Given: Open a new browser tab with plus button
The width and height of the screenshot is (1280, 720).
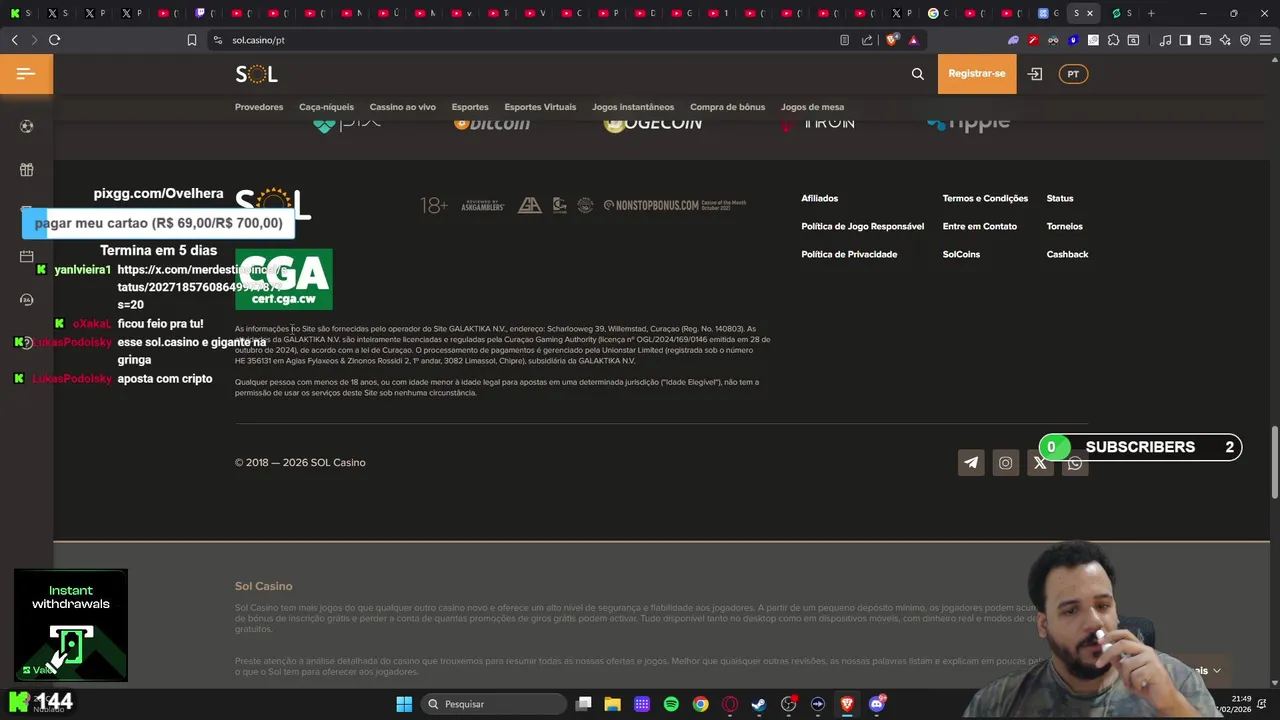Looking at the screenshot, I should click(x=1151, y=13).
